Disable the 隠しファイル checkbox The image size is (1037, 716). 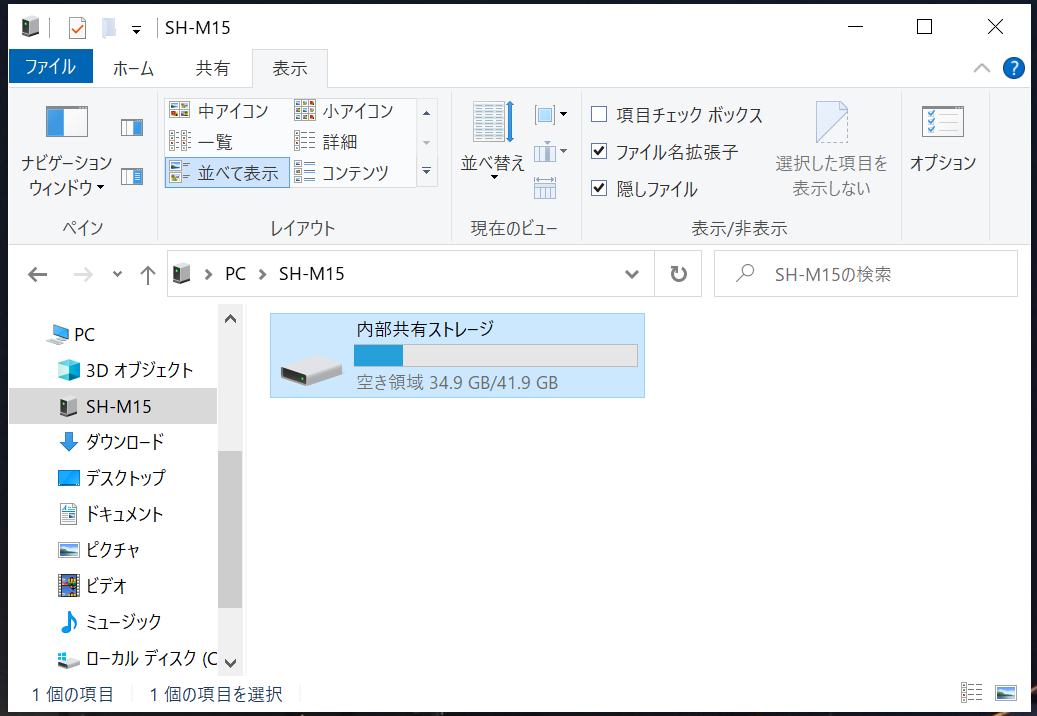[599, 188]
